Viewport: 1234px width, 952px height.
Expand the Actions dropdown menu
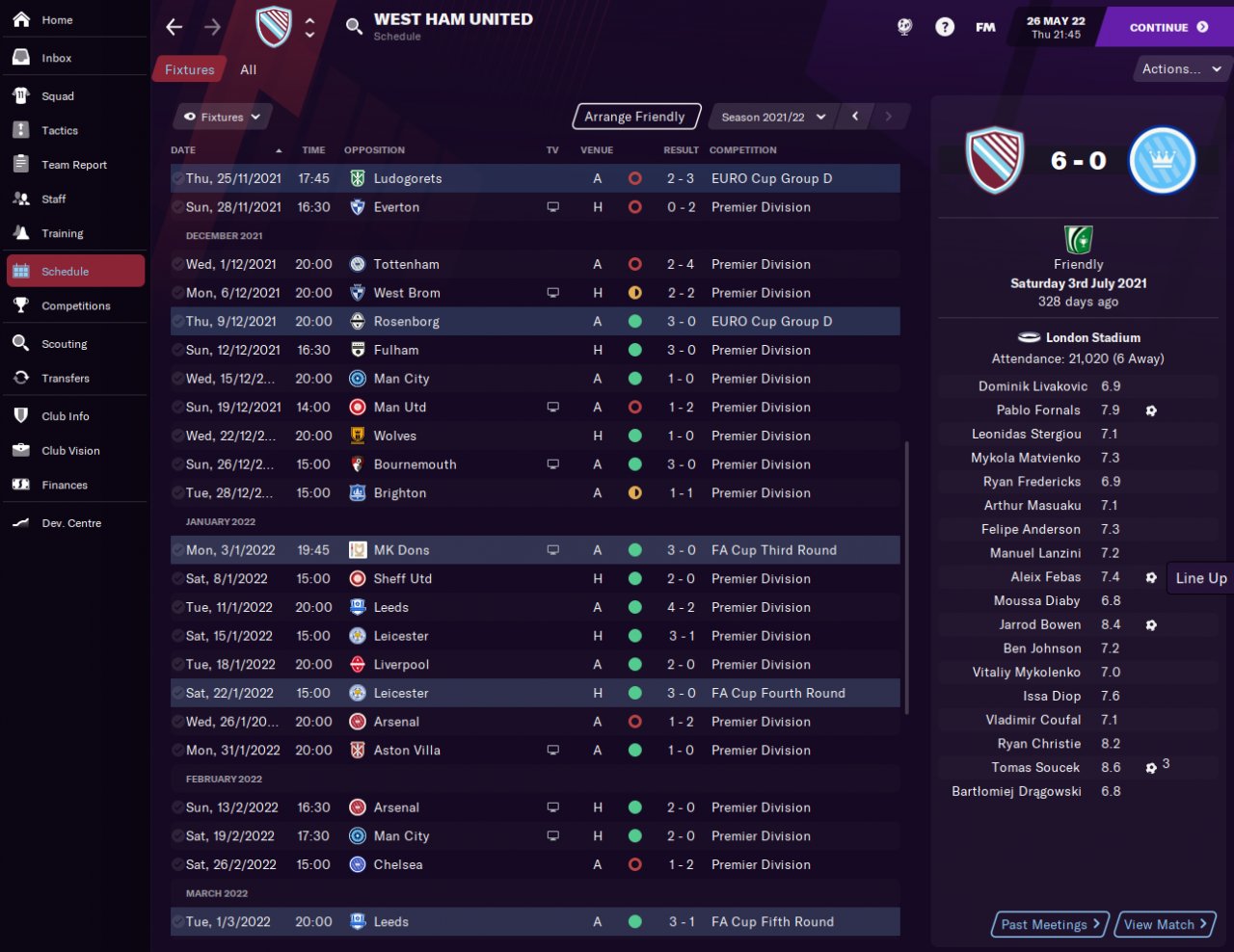[1181, 68]
